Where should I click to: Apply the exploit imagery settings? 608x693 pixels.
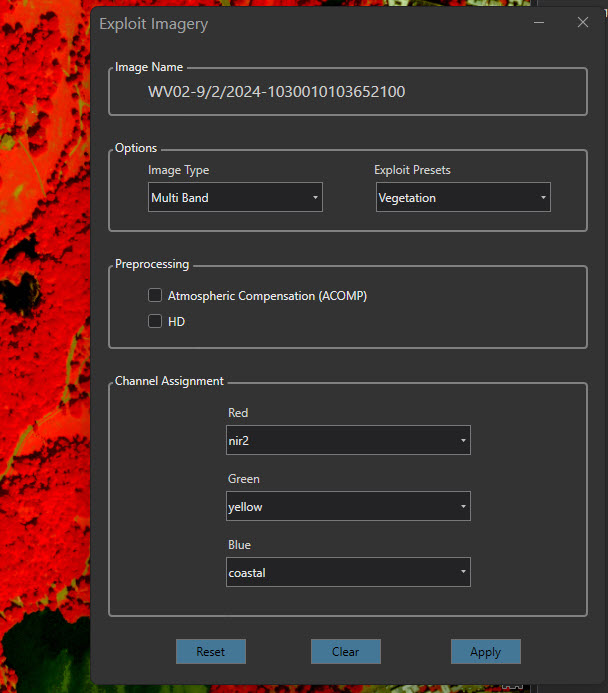pos(486,651)
